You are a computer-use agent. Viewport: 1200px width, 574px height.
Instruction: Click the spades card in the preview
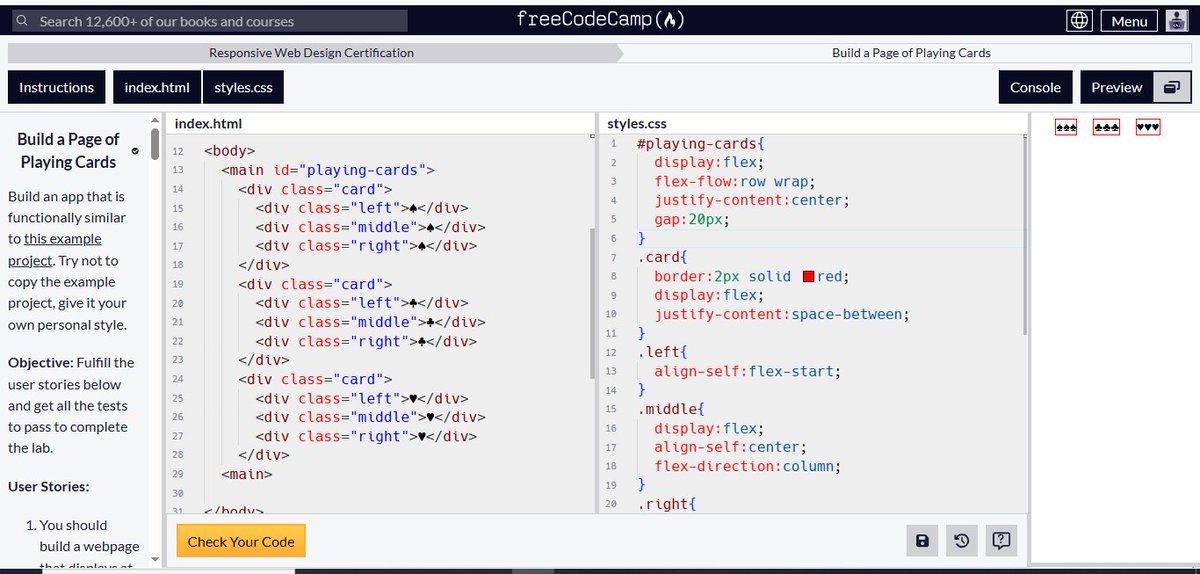coord(1066,128)
